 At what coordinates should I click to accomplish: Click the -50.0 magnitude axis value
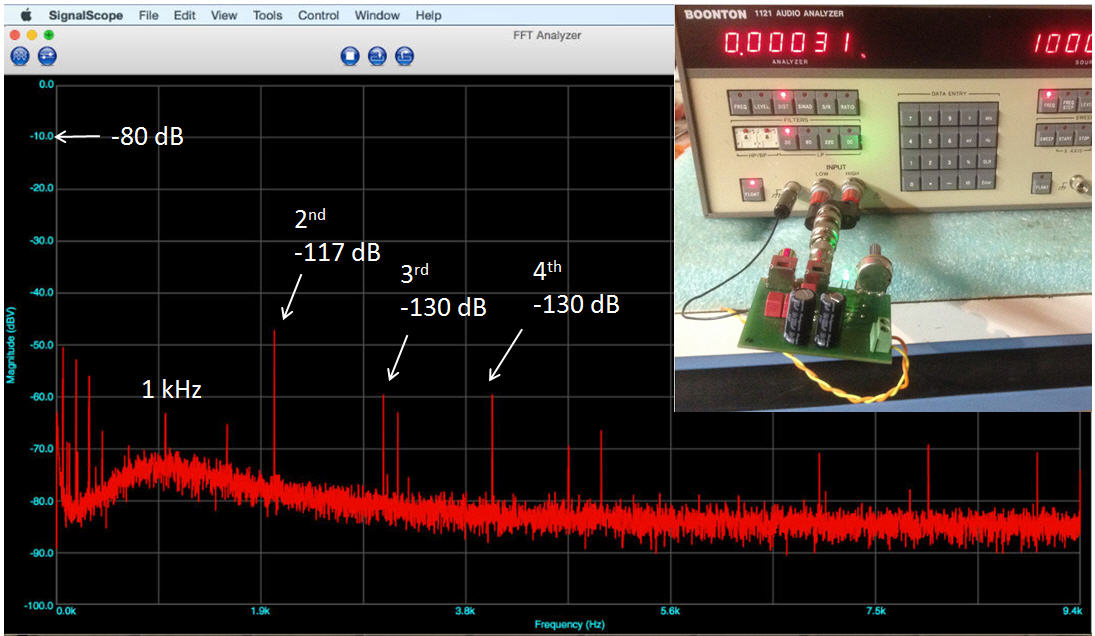pyautogui.click(x=42, y=345)
